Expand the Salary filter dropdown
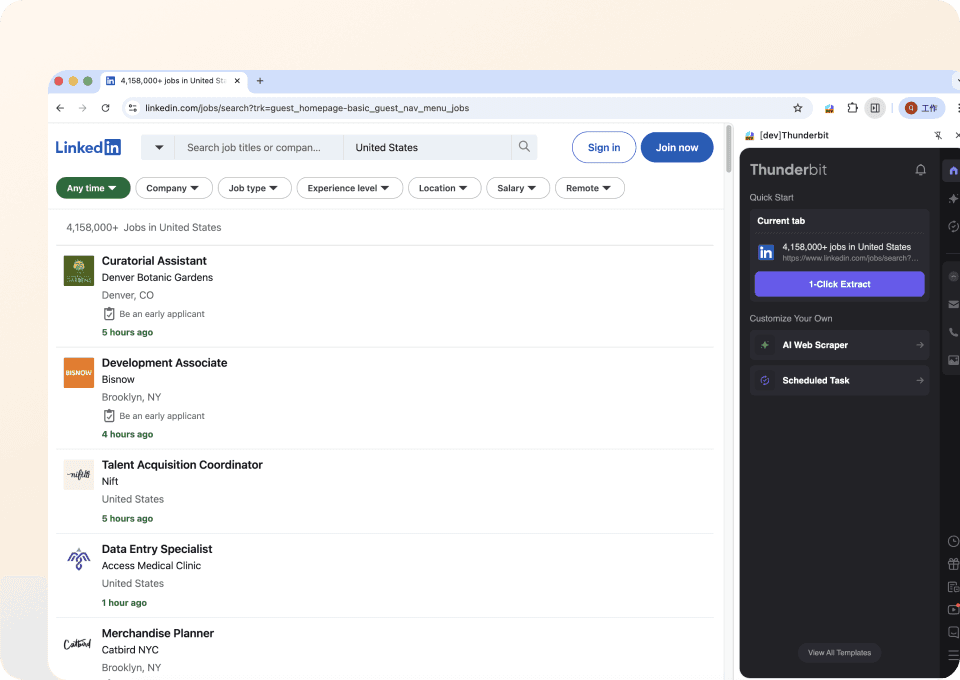The image size is (960, 680). (x=517, y=188)
